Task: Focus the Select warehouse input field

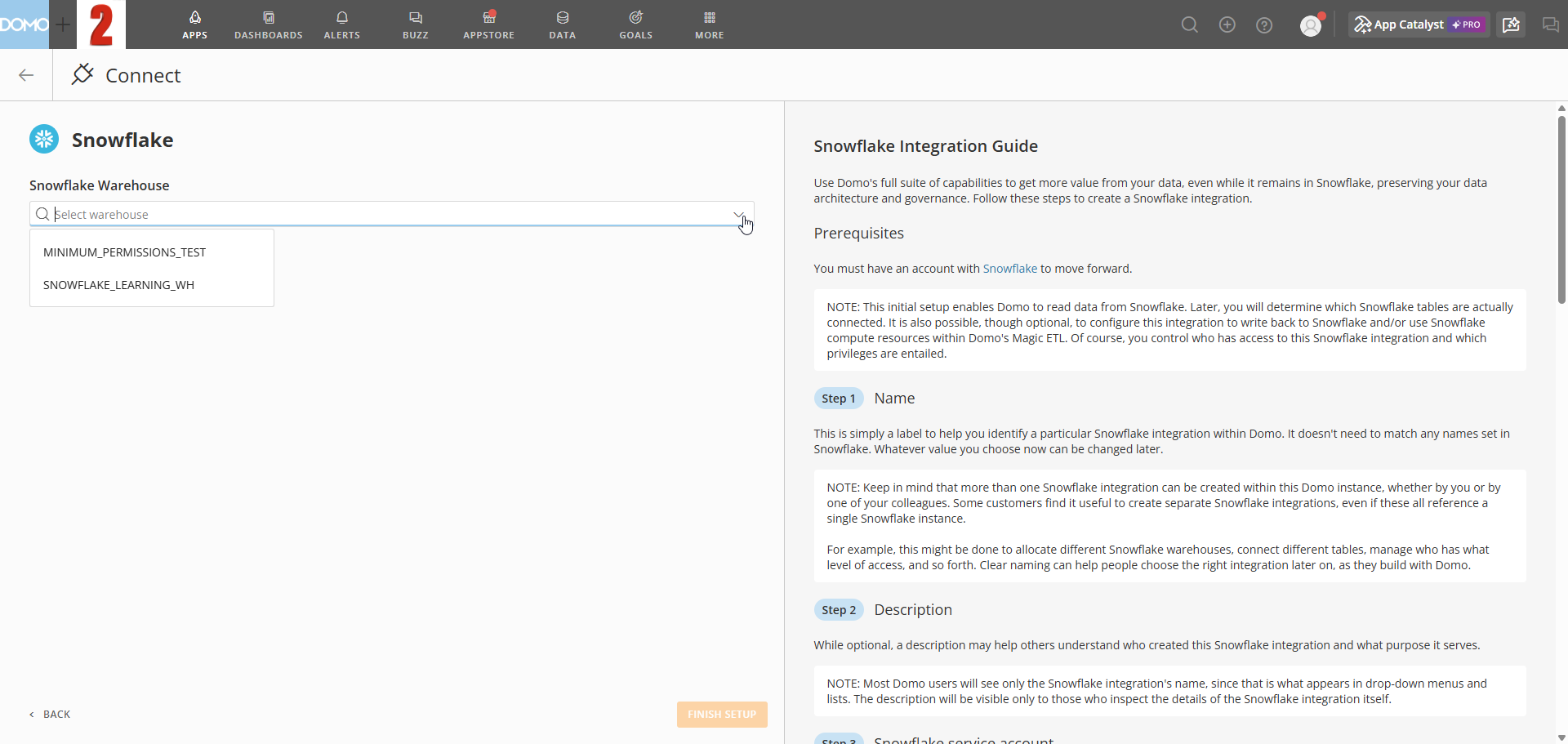Action: point(392,214)
